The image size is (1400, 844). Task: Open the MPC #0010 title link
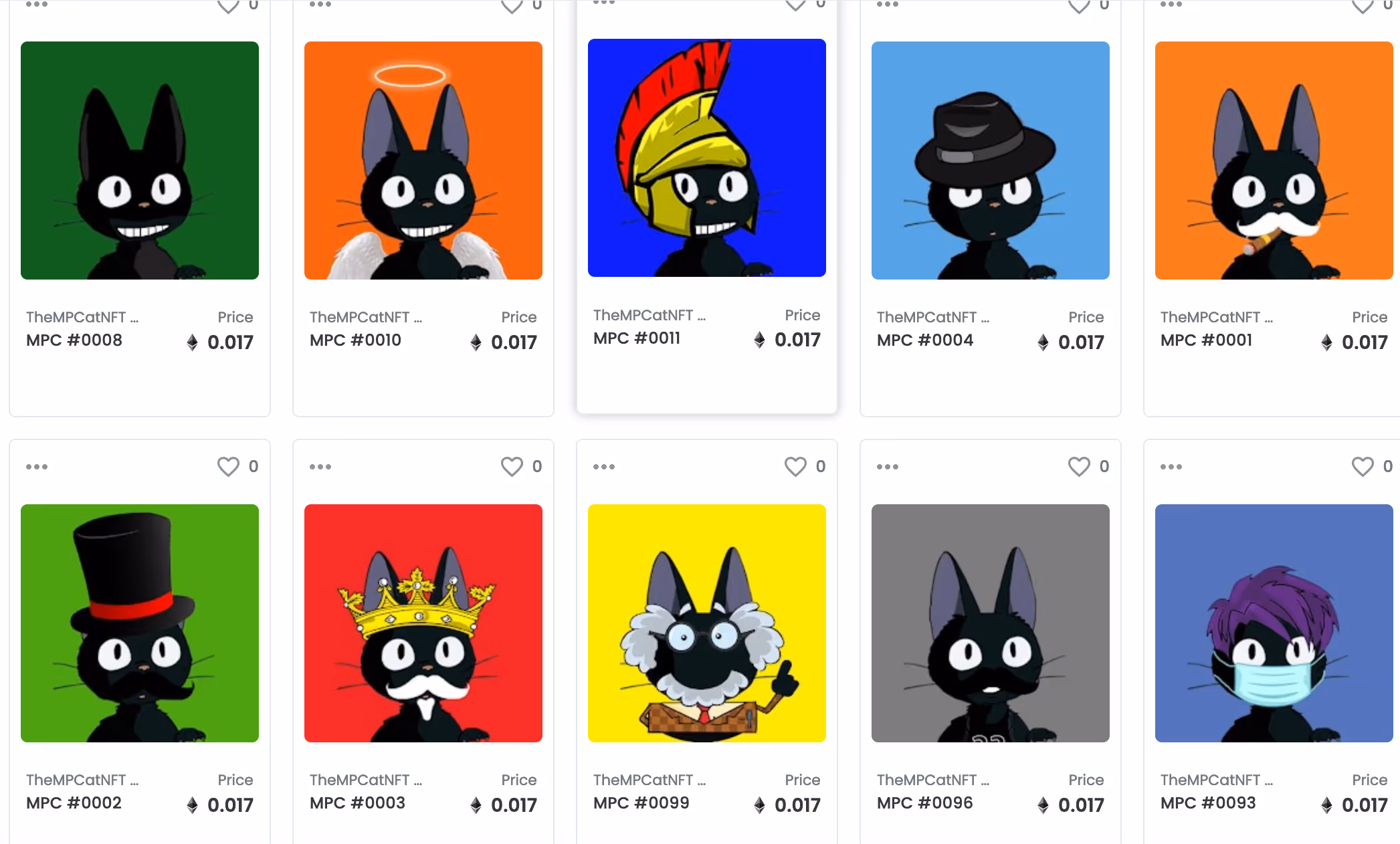click(355, 340)
